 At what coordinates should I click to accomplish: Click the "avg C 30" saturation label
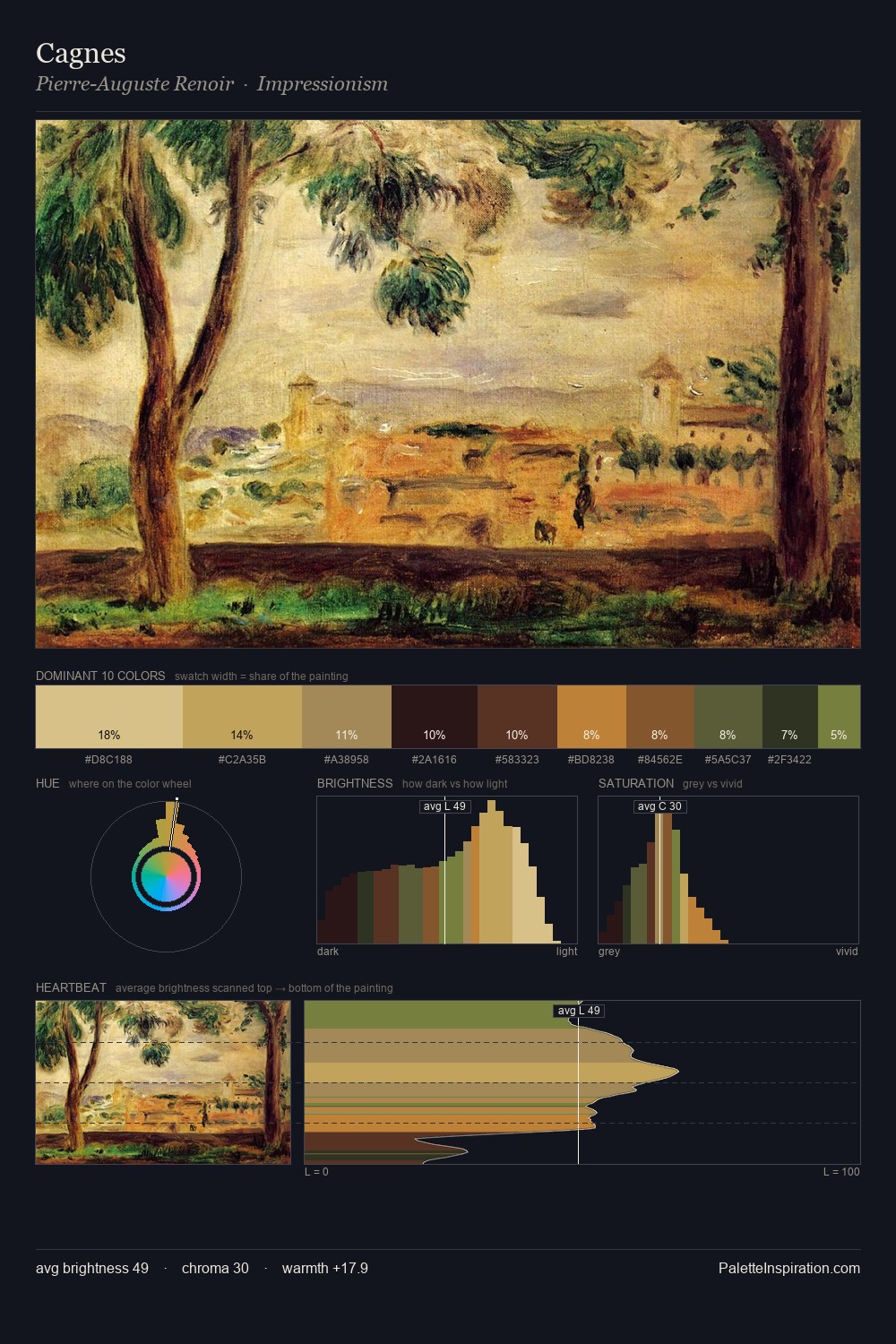(x=659, y=806)
